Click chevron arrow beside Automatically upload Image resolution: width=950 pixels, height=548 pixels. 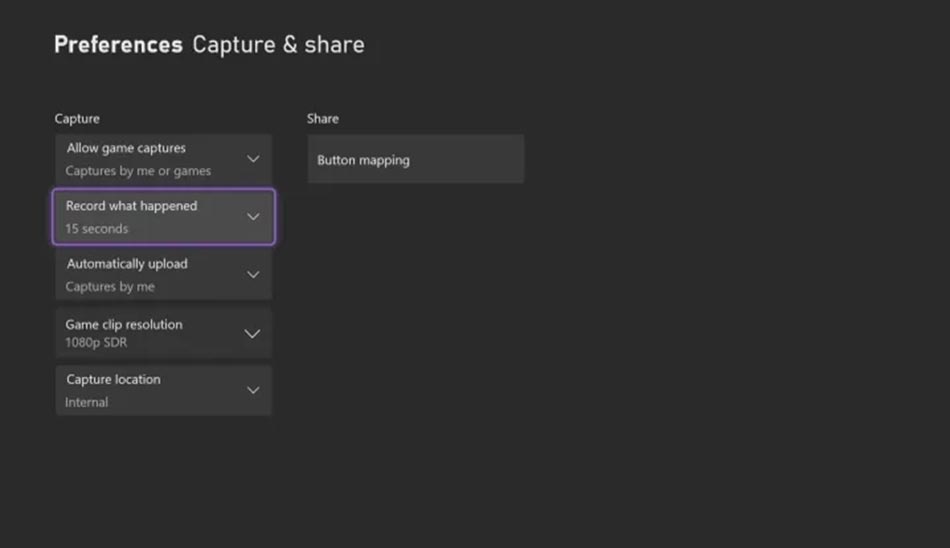[253, 275]
